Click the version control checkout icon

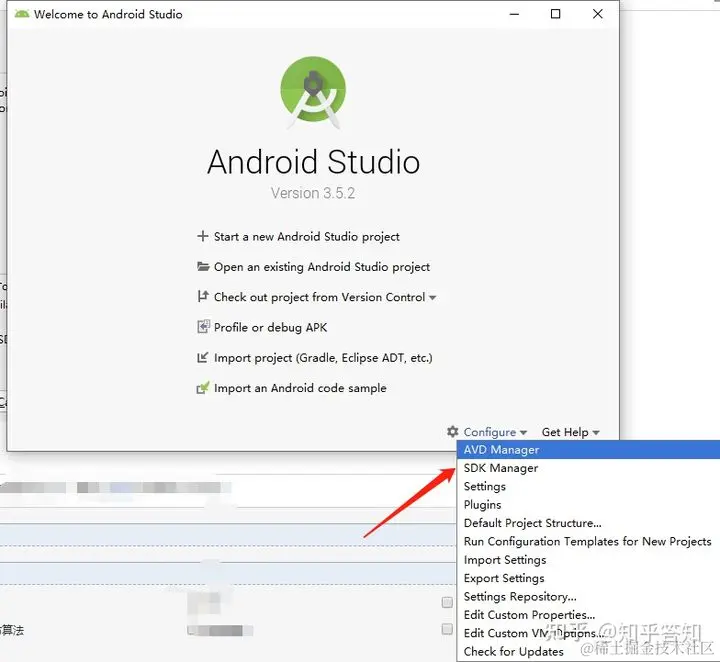click(203, 297)
